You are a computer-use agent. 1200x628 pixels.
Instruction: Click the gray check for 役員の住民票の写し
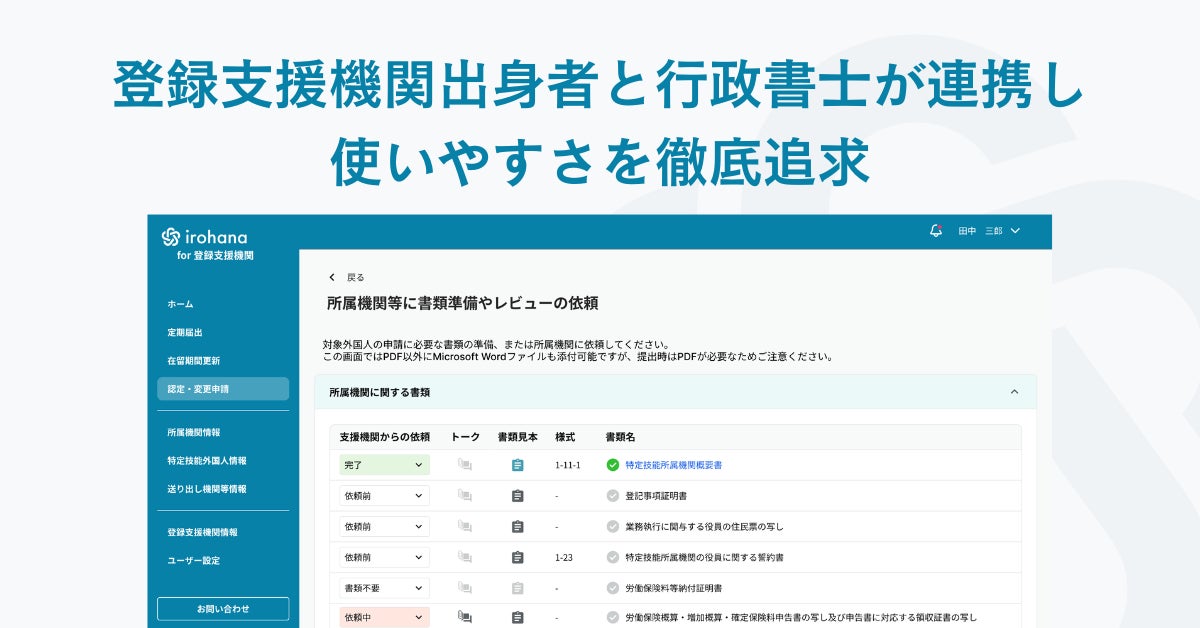click(x=613, y=526)
